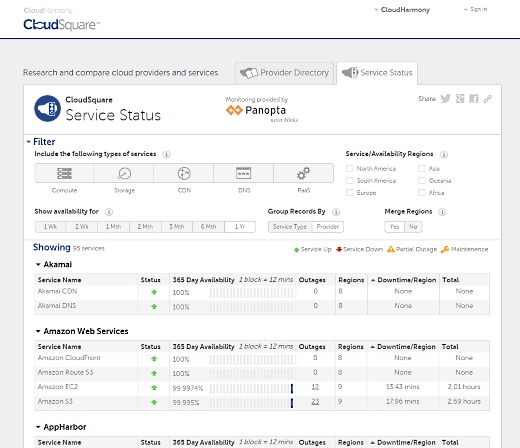
Task: Open the Amazon EC2 service link
Action: pyautogui.click(x=58, y=387)
